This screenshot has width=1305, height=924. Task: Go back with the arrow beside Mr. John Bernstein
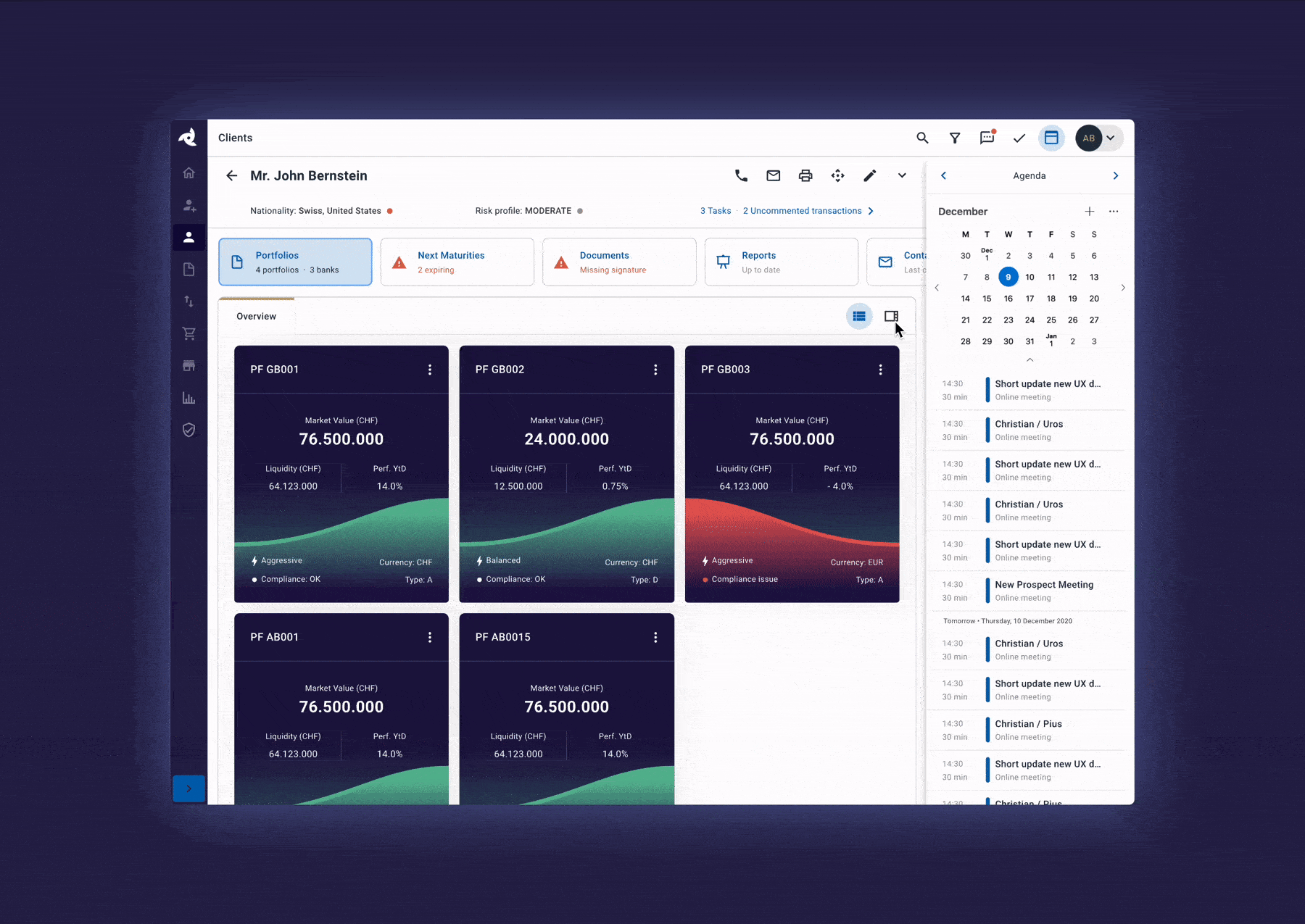(x=231, y=175)
